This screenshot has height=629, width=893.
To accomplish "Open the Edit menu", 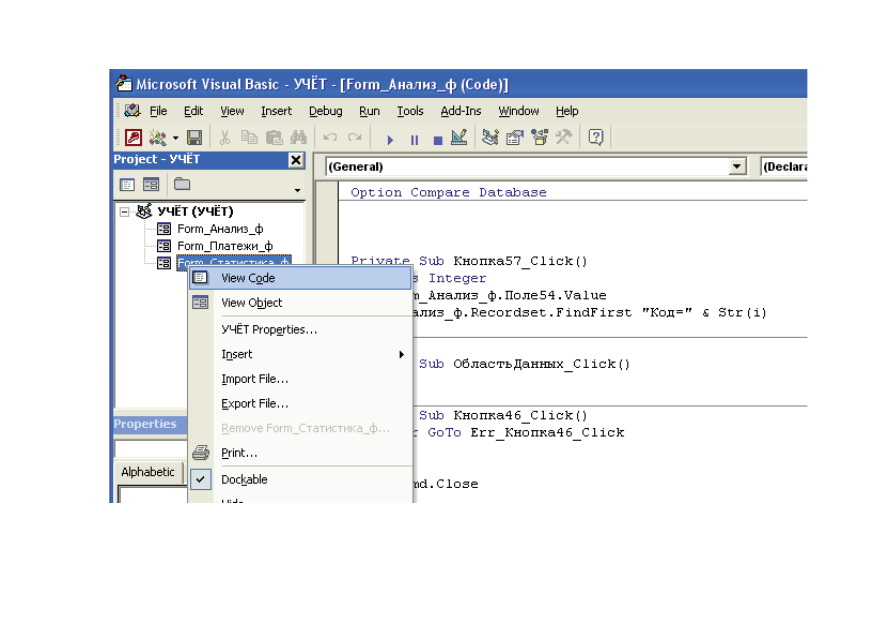I will click(x=193, y=111).
